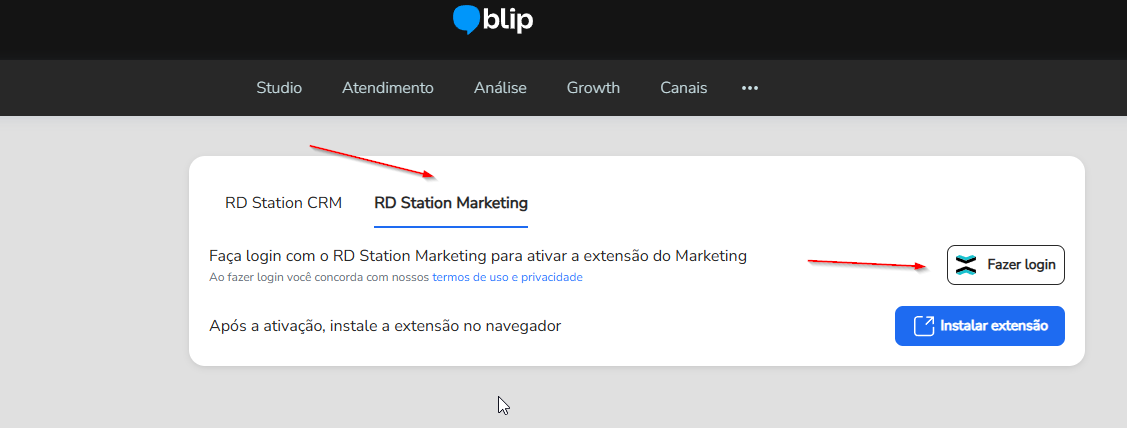Screen dimensions: 1127x428
Task: Click the Instalar extensão button
Action: click(x=980, y=326)
